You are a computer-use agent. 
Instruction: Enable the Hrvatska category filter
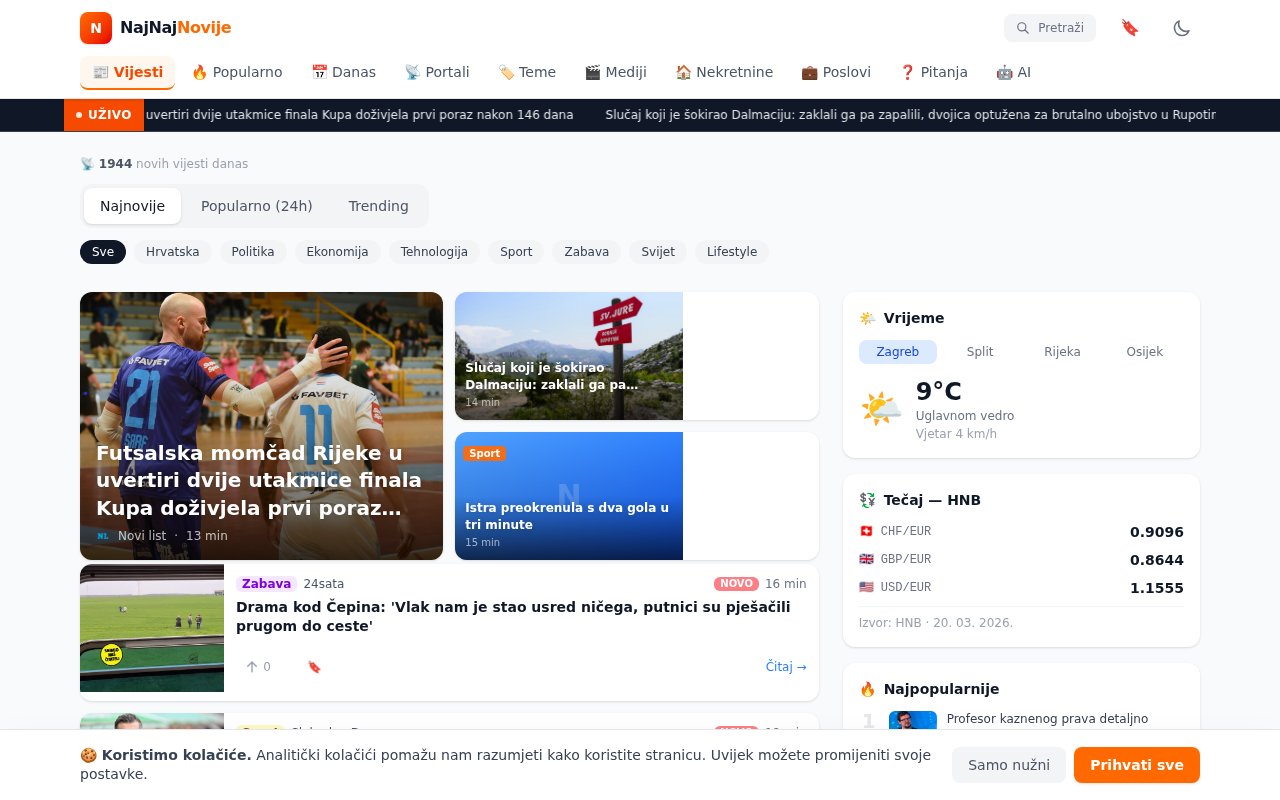(x=172, y=252)
